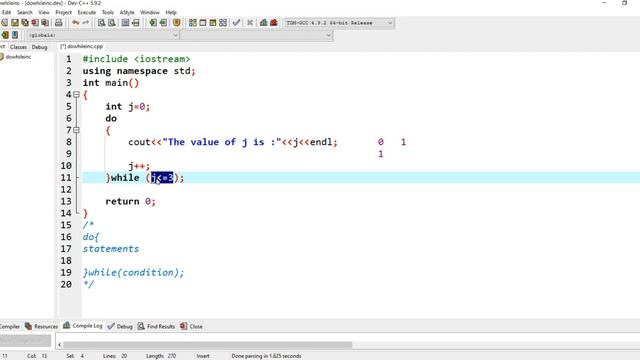Click 'Done parsing' status bar message

266,356
